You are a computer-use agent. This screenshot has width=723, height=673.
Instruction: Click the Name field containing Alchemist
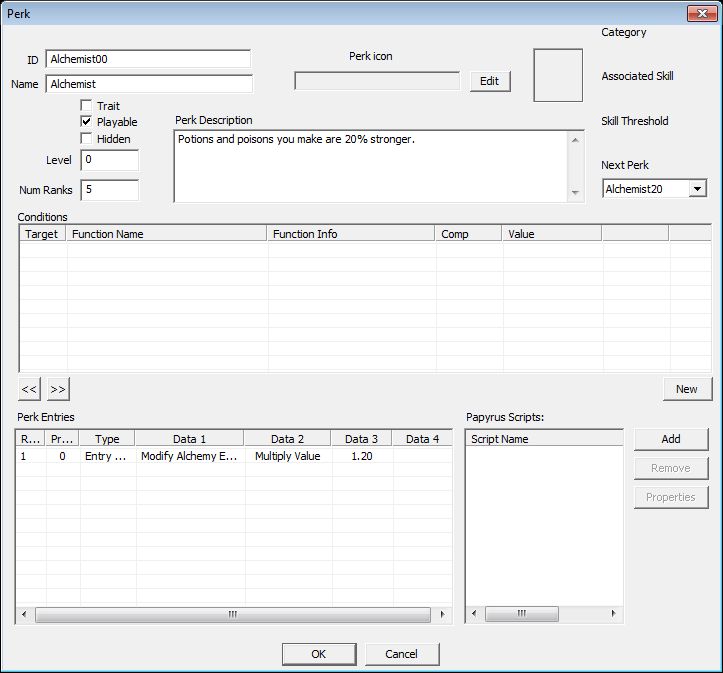point(149,84)
